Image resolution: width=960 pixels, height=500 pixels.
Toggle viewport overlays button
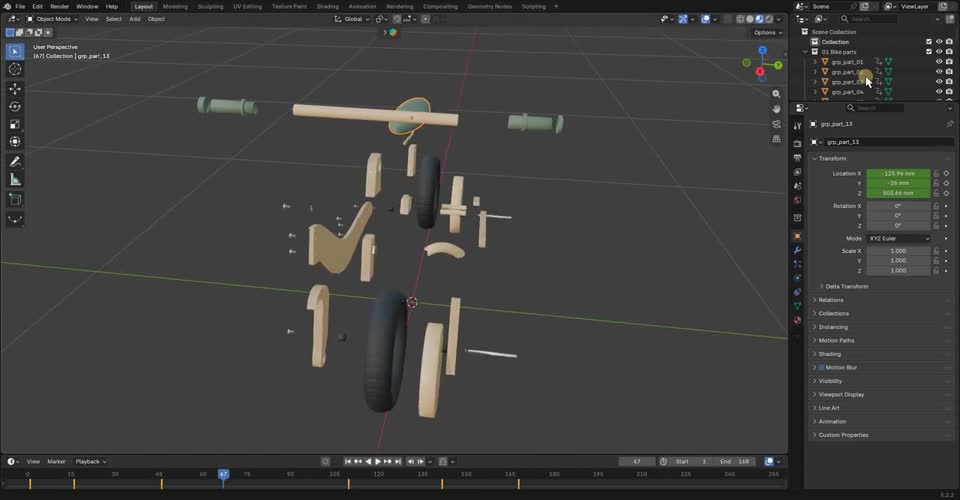coord(705,19)
